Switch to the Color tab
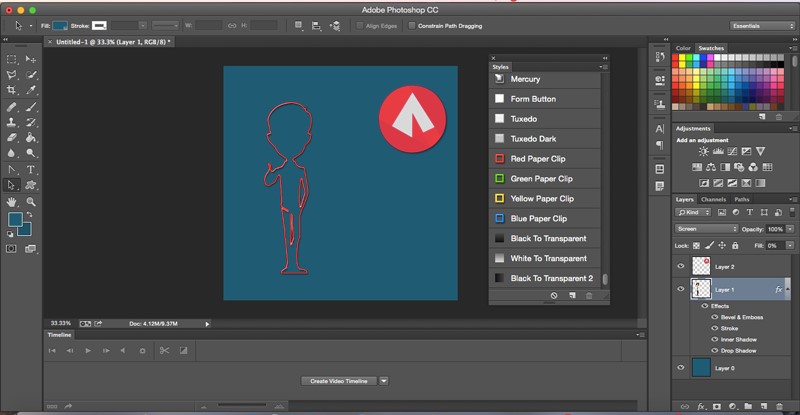The image size is (800, 415). [x=683, y=48]
